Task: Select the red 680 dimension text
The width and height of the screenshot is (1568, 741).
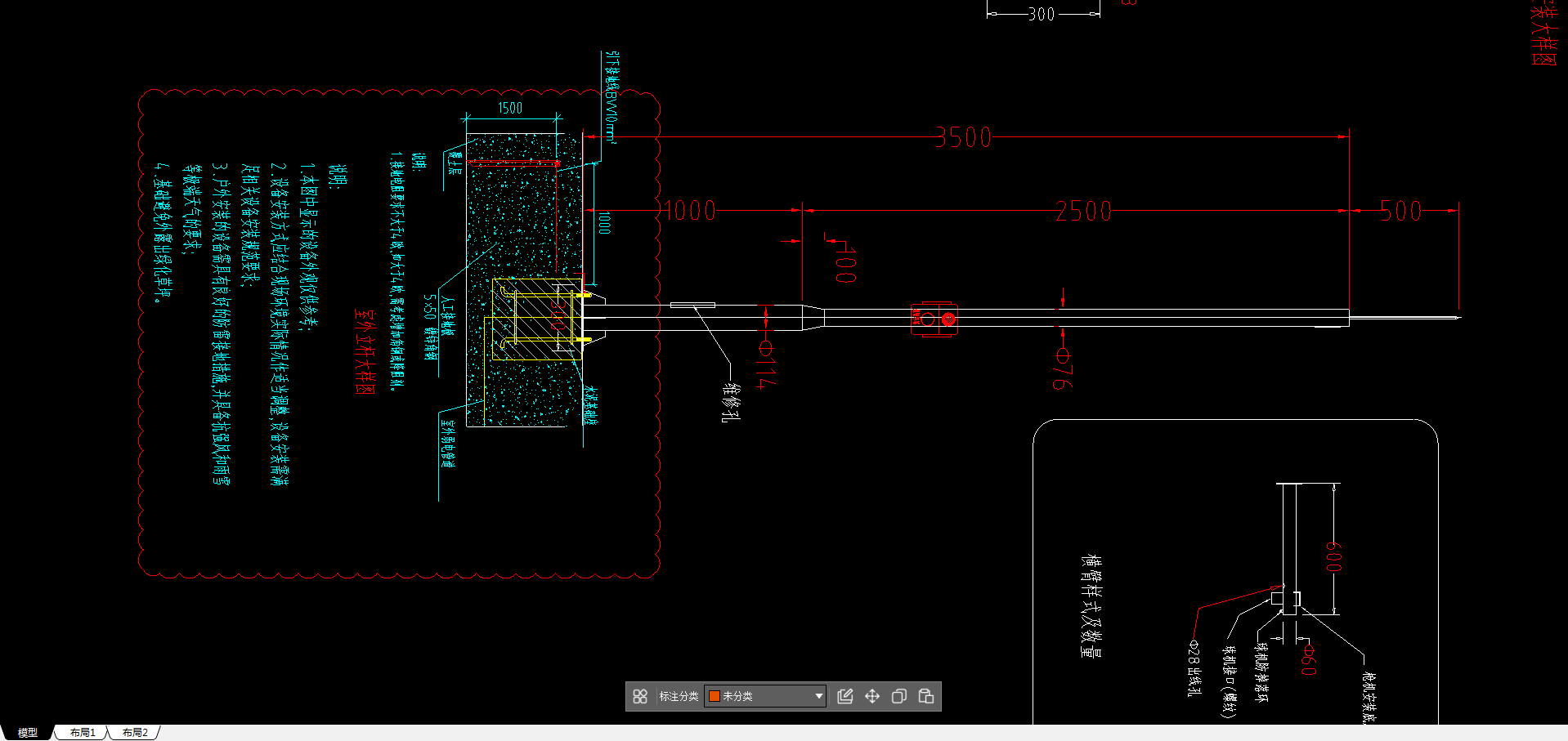Action: (1333, 556)
